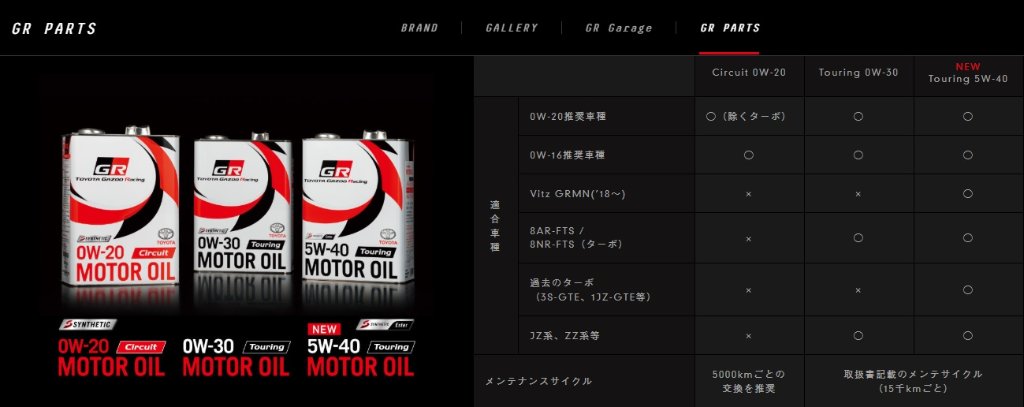Viewport: 1024px width, 407px height.
Task: Click the 適合車種 vertical category label
Action: coord(495,226)
